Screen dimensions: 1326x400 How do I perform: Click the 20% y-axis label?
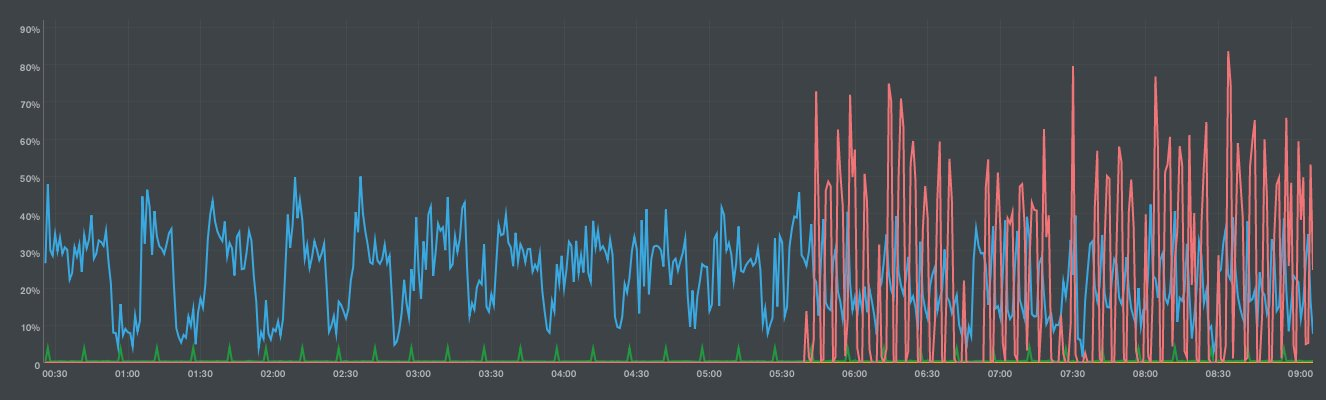pyautogui.click(x=30, y=290)
